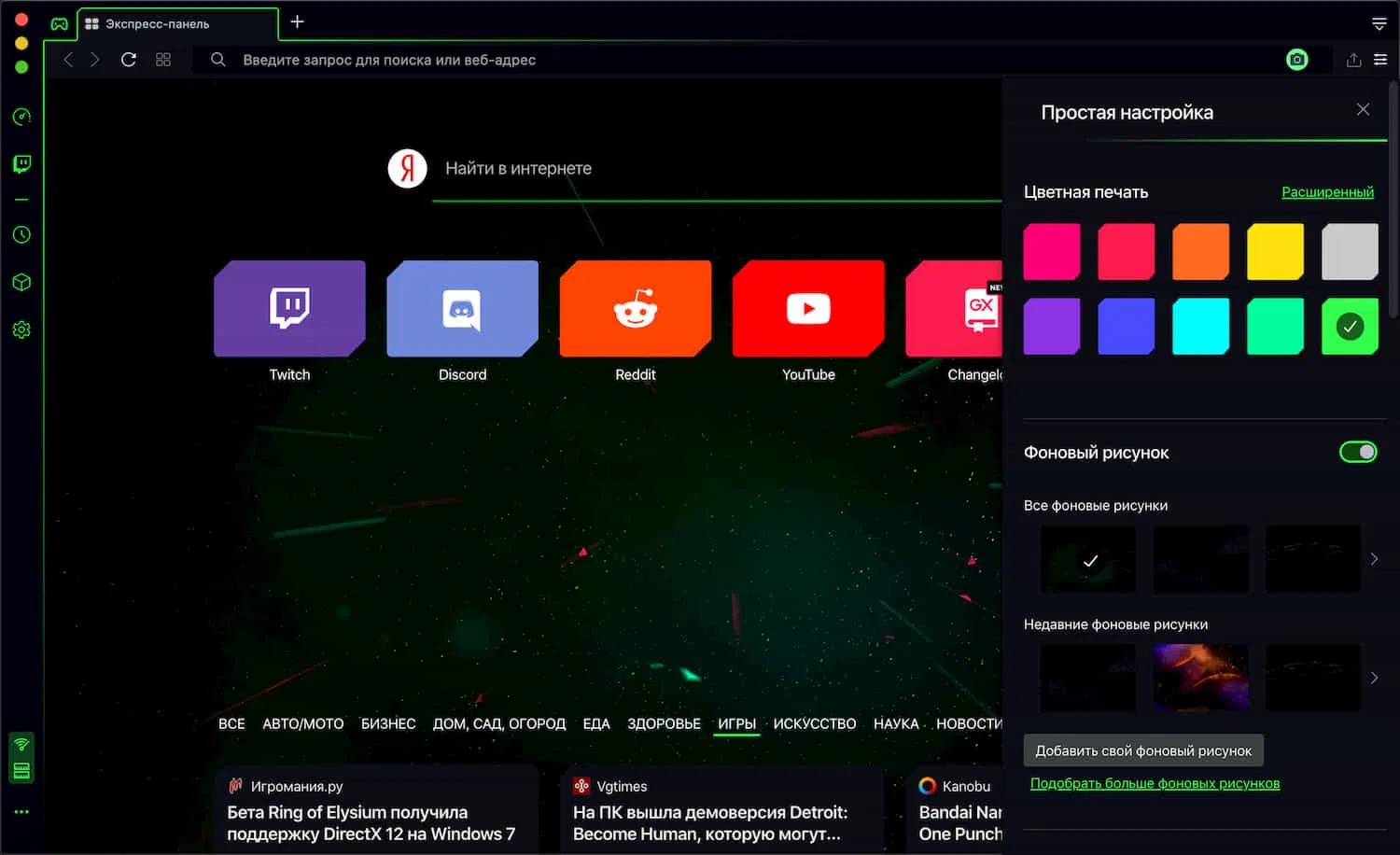Go back with the back arrow
The width and height of the screenshot is (1400, 855).
pos(67,60)
